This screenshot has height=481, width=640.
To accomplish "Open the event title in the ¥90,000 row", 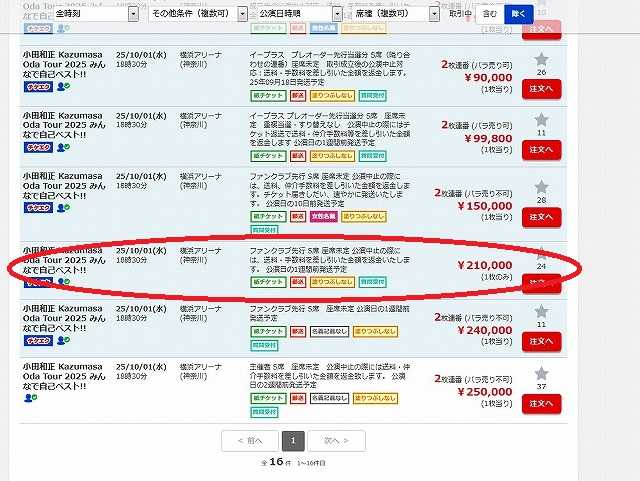I will click(64, 65).
